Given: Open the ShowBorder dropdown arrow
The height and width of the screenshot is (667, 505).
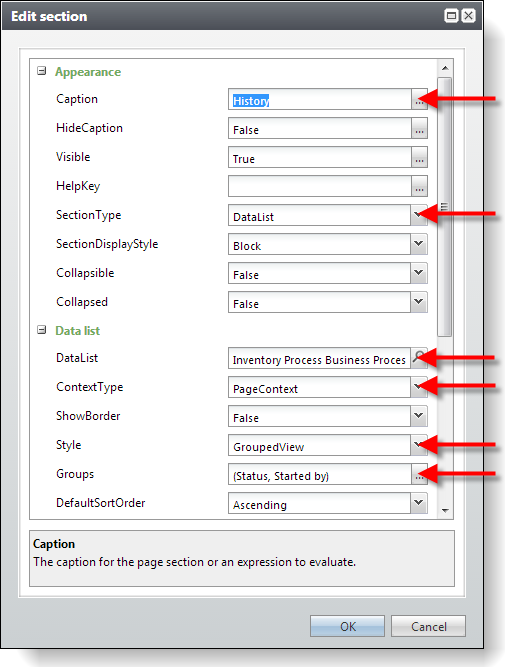Looking at the screenshot, I should pyautogui.click(x=419, y=416).
